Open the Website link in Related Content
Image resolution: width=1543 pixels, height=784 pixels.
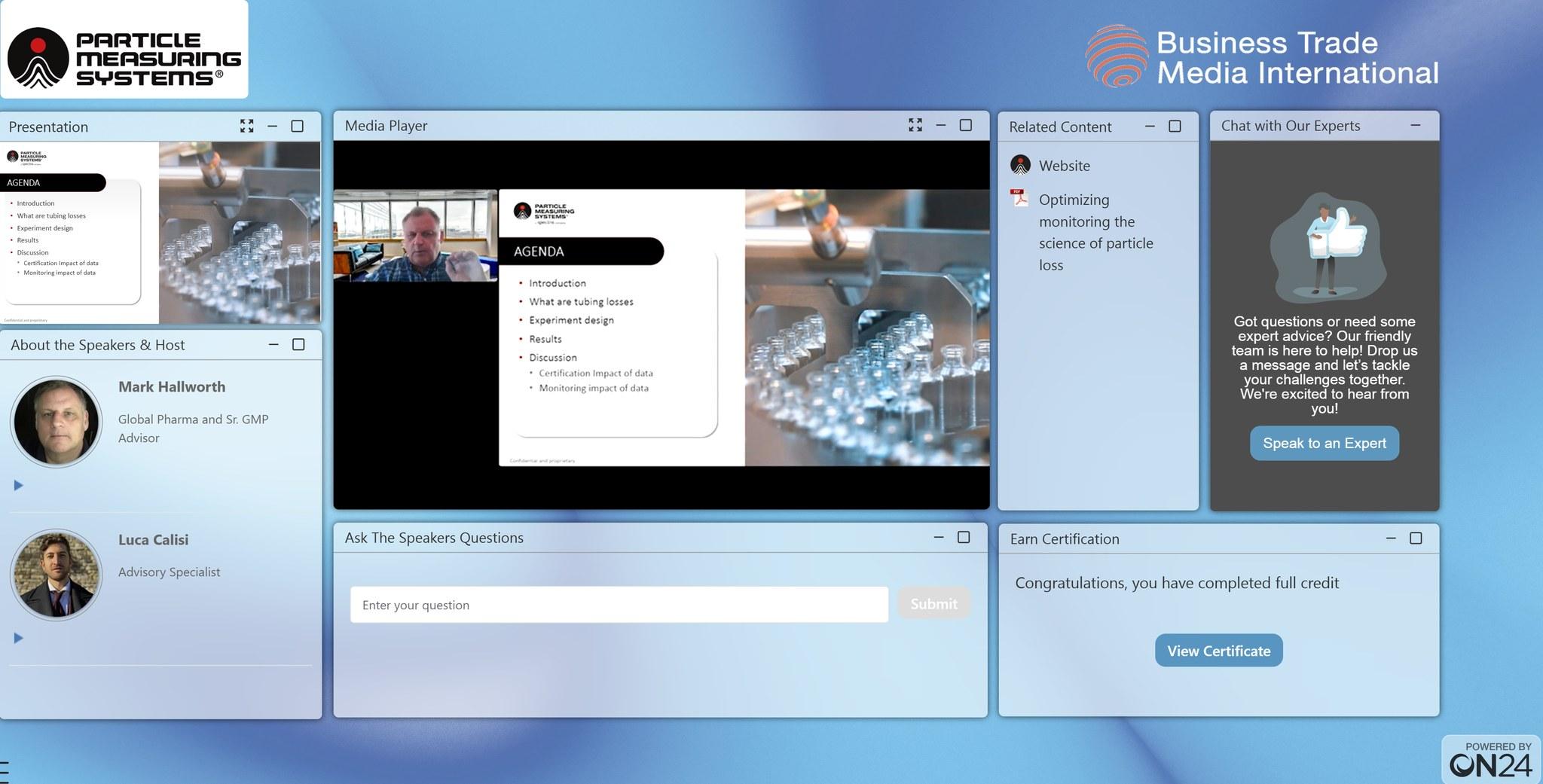pyautogui.click(x=1064, y=166)
